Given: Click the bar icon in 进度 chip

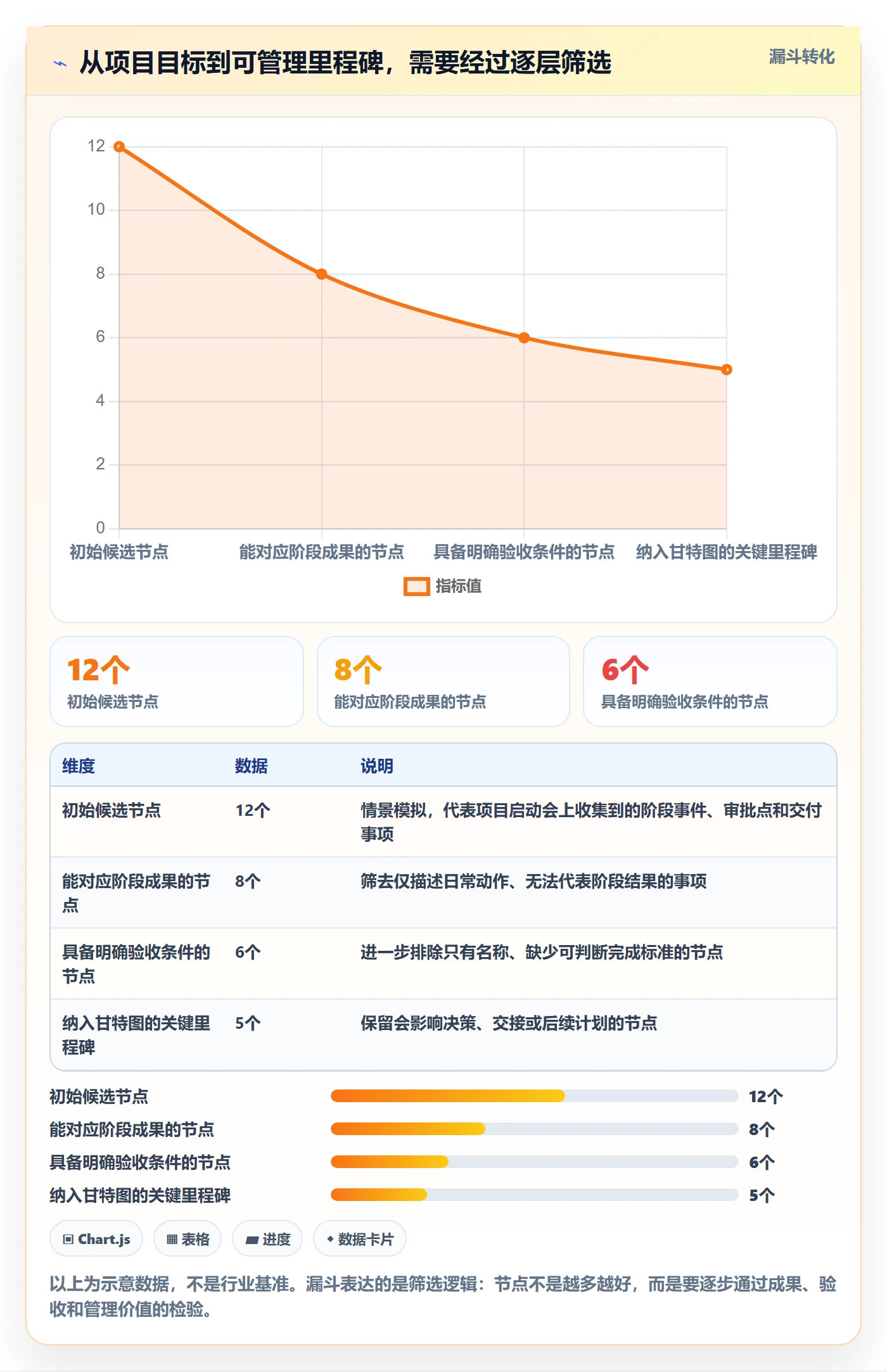Looking at the screenshot, I should tap(252, 1240).
